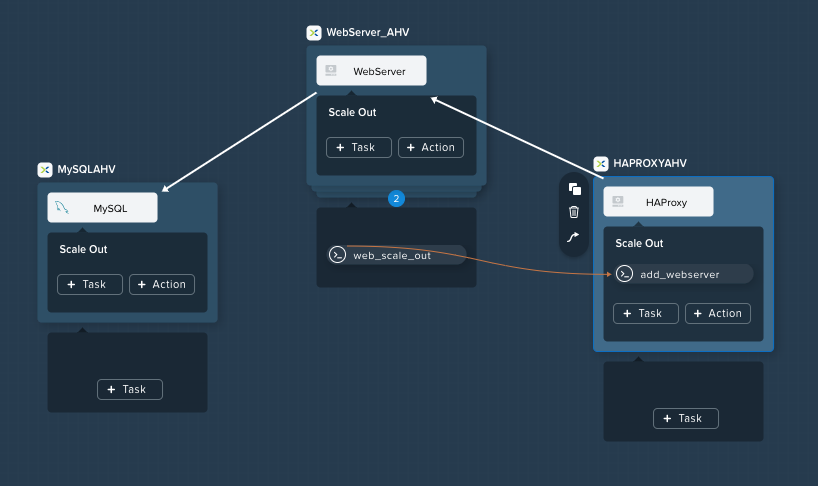The image size is (818, 486).
Task: Click Scale Out heading in MySQL panel
Action: pyautogui.click(x=83, y=249)
